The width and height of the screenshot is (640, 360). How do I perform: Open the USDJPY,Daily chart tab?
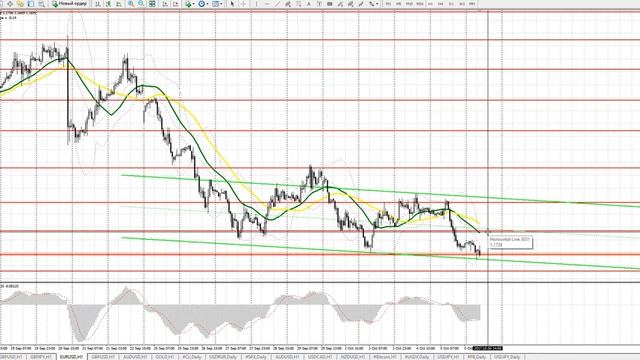click(507, 357)
